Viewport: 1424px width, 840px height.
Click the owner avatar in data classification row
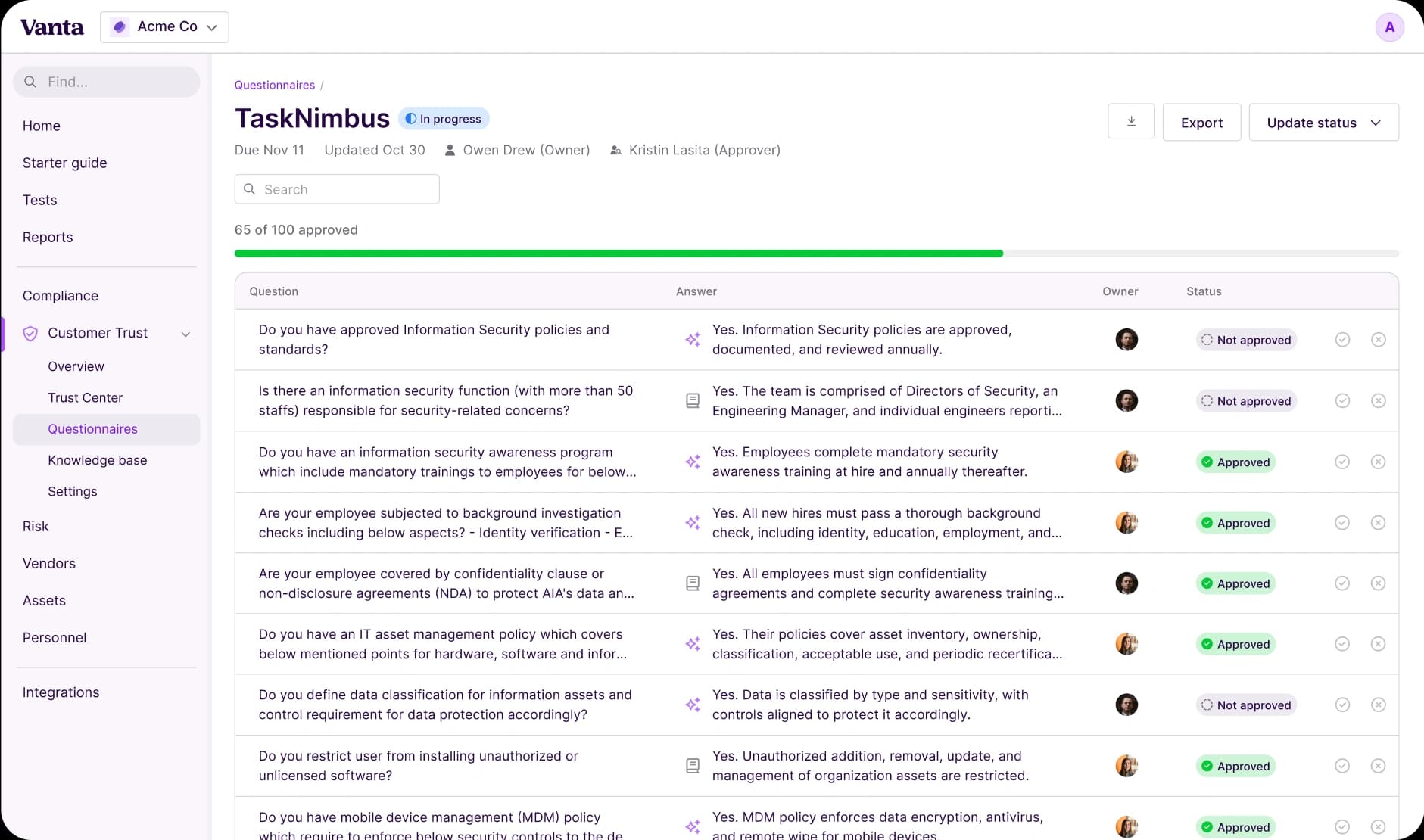click(1126, 705)
